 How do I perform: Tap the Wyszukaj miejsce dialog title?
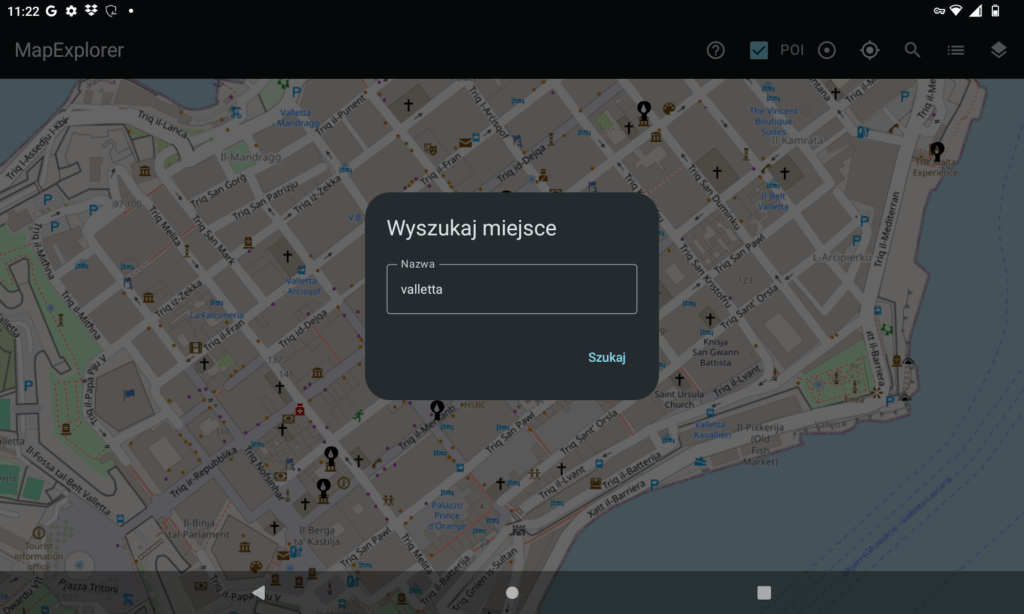471,228
